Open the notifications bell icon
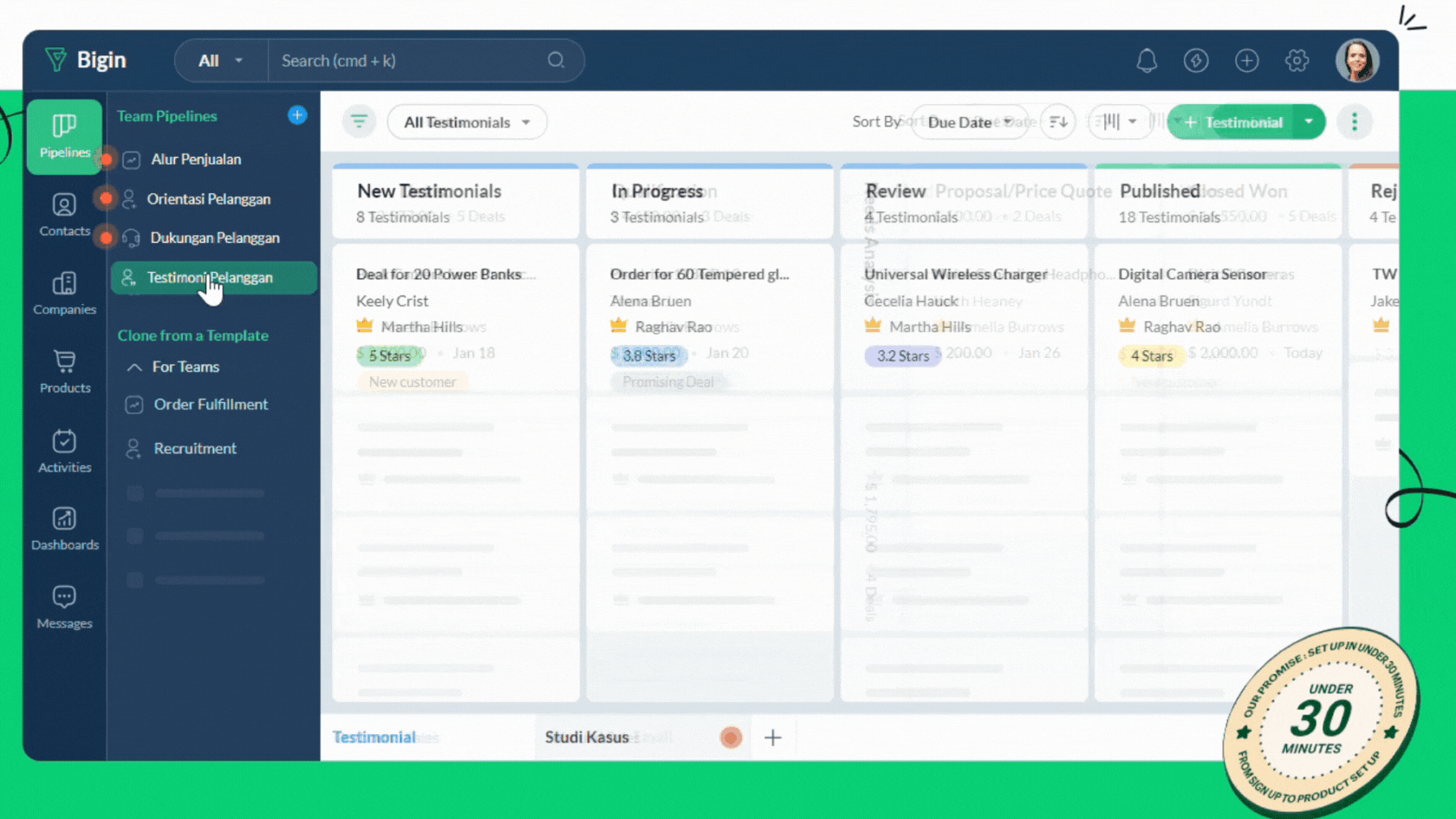Screen dimensions: 1456x819 pyautogui.click(x=1147, y=61)
